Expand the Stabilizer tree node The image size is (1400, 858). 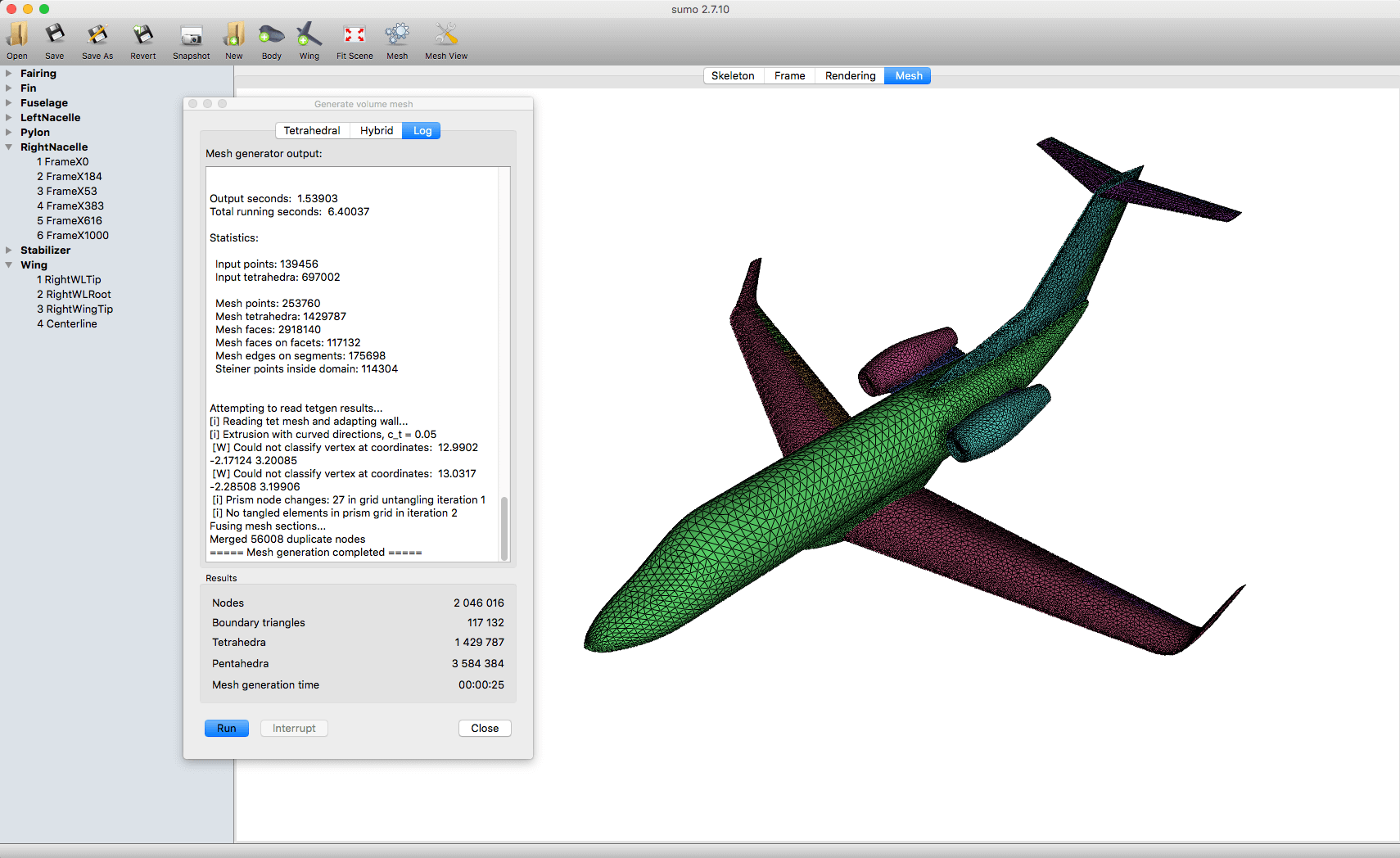pos(9,251)
